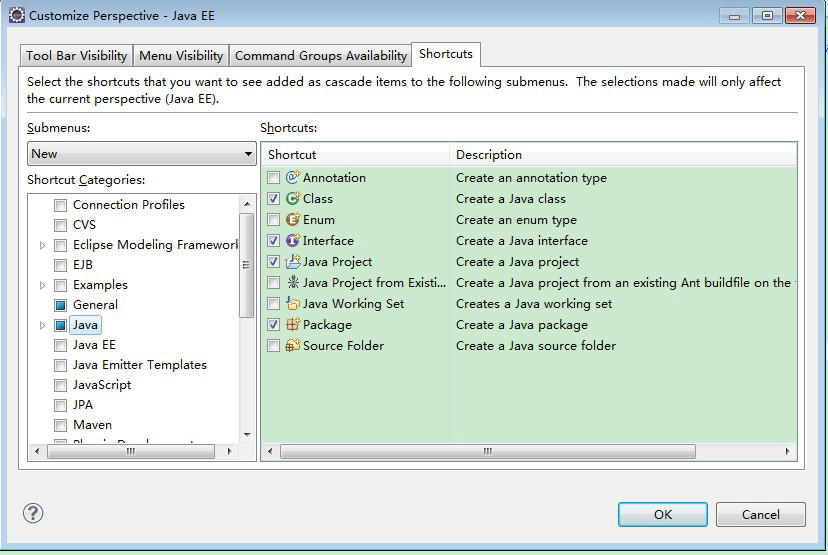Click the Java Working Set icon
This screenshot has height=555, width=828.
point(293,304)
